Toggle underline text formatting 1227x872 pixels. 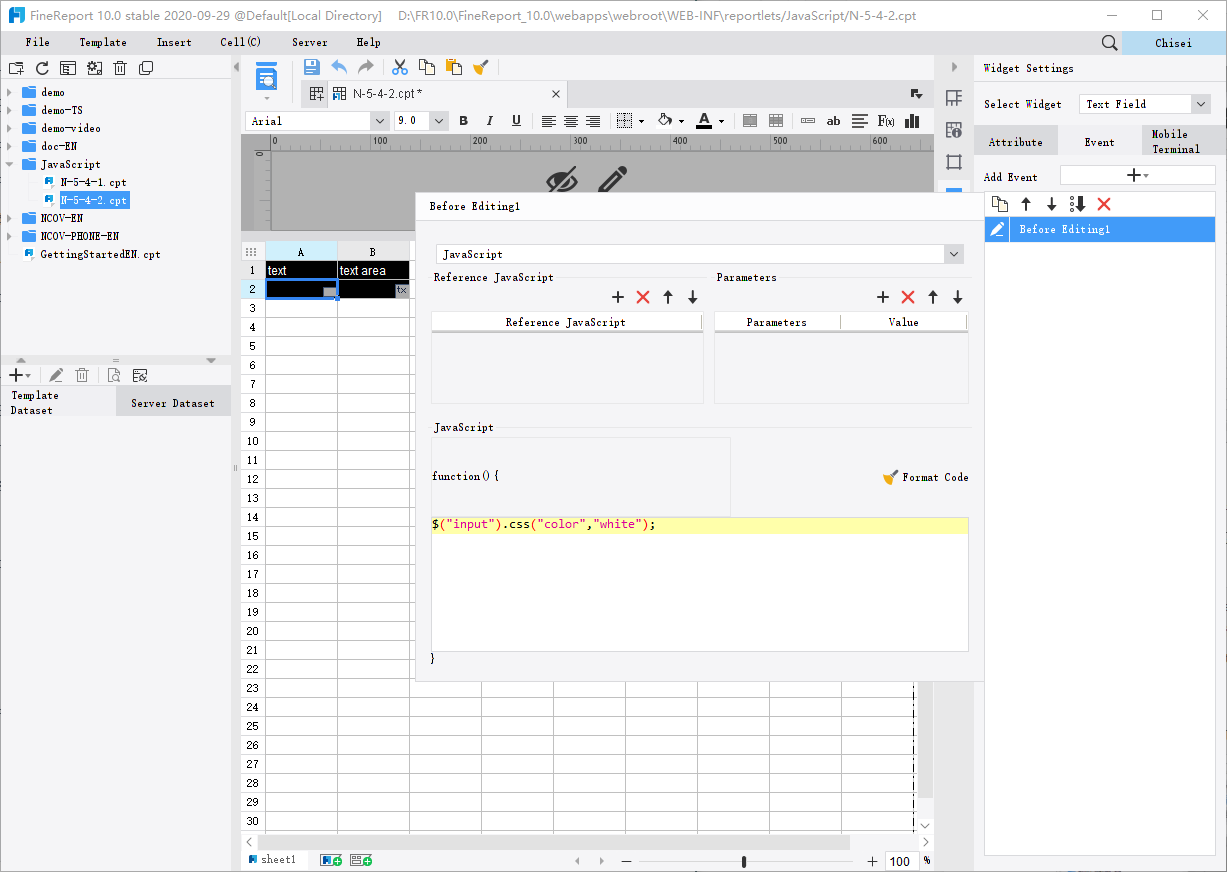(516, 121)
